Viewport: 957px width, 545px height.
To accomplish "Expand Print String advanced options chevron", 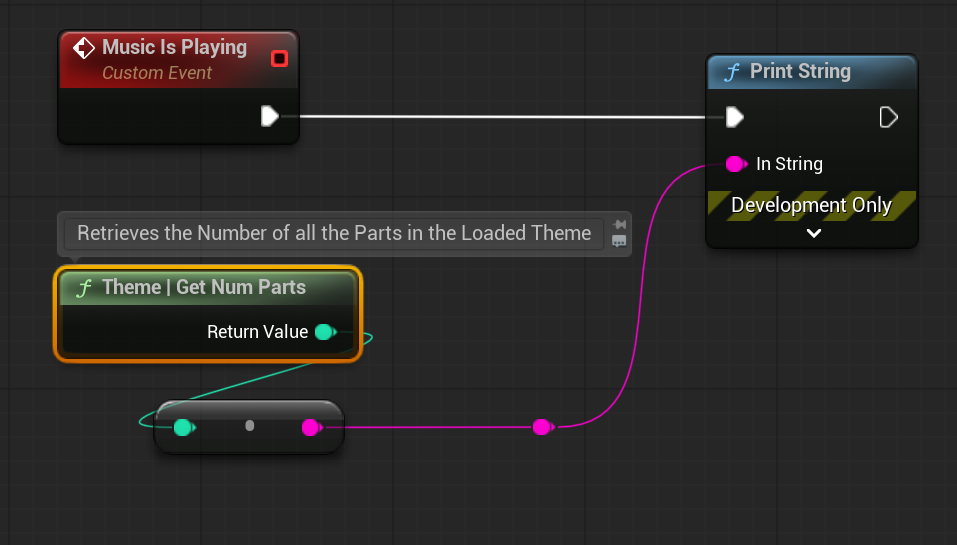I will pyautogui.click(x=813, y=233).
